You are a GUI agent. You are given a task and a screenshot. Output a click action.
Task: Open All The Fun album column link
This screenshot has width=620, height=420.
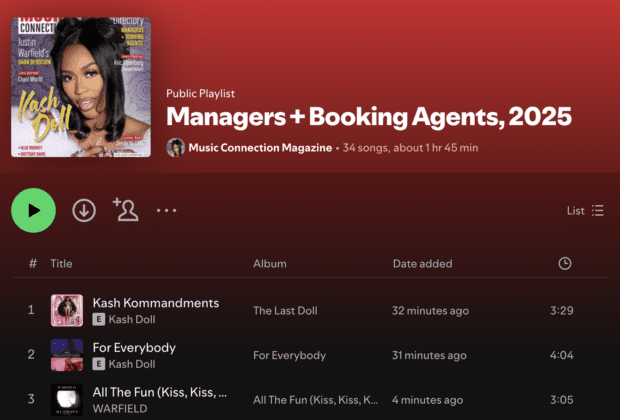pyautogui.click(x=316, y=400)
